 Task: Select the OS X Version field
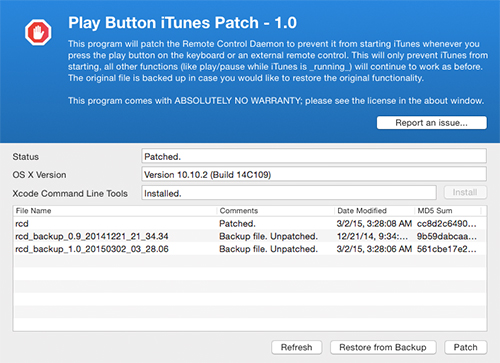314,174
